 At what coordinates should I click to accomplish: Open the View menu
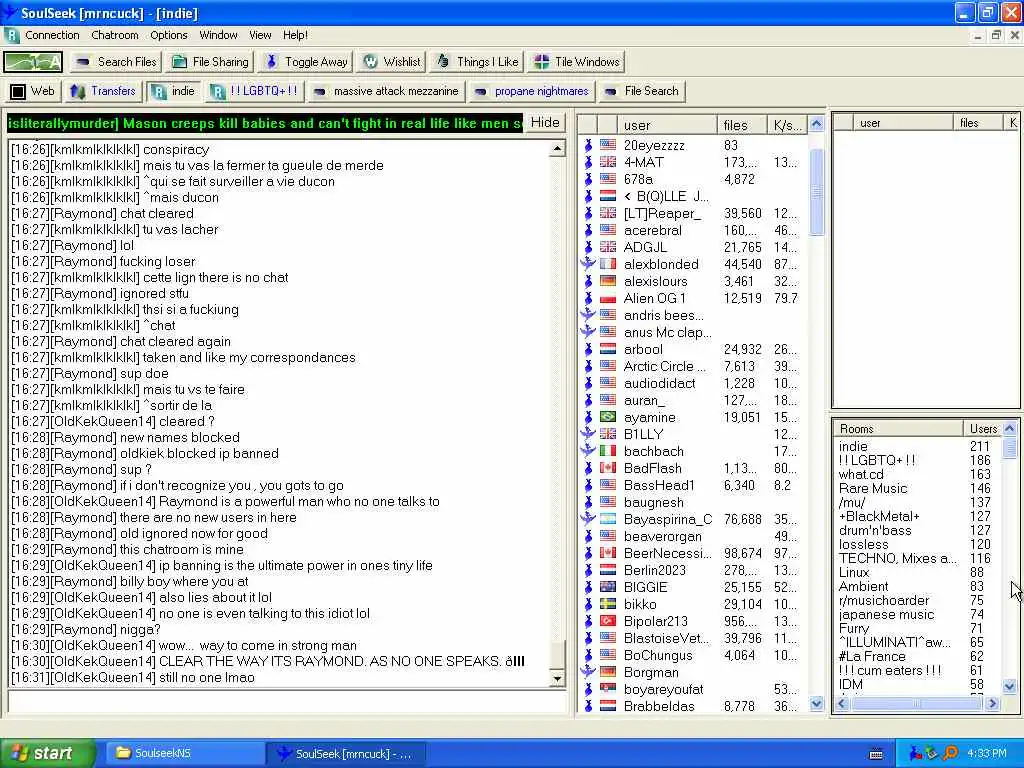(x=260, y=35)
